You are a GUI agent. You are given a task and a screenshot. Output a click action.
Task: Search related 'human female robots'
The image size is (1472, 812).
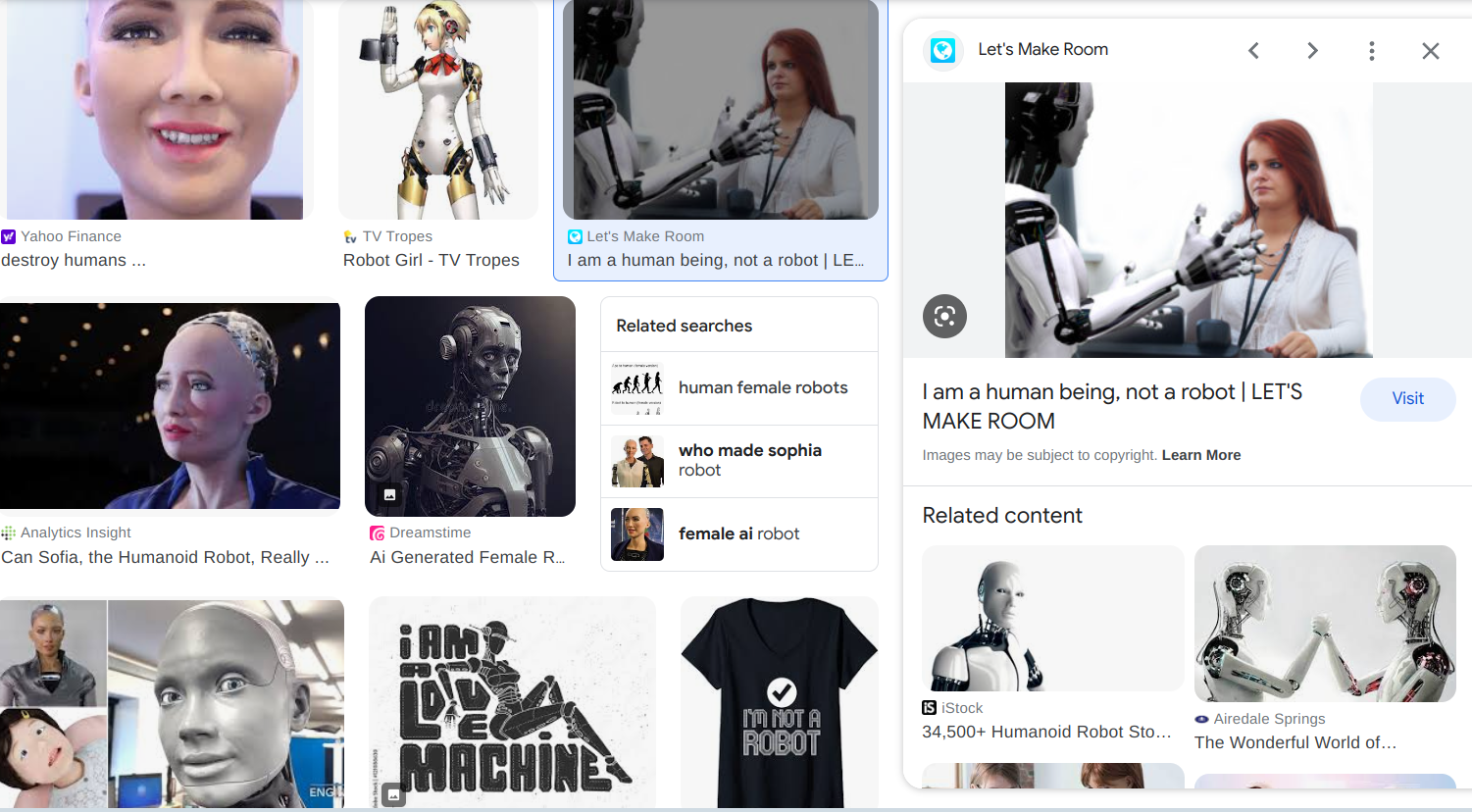[x=739, y=388]
